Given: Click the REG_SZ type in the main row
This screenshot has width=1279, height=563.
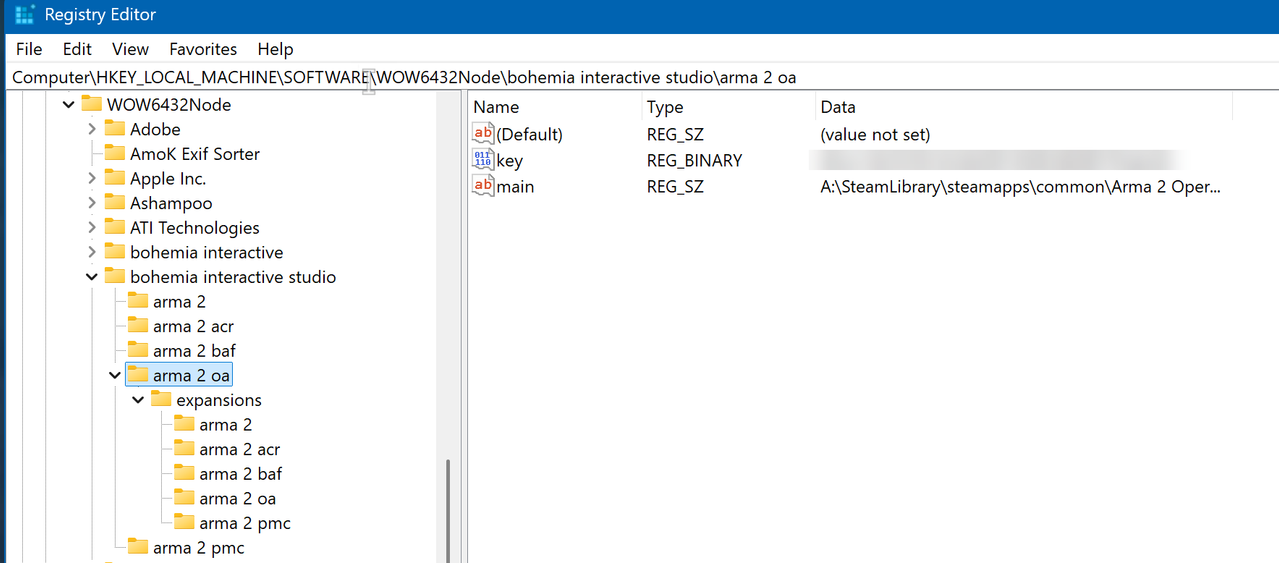Looking at the screenshot, I should click(x=675, y=186).
